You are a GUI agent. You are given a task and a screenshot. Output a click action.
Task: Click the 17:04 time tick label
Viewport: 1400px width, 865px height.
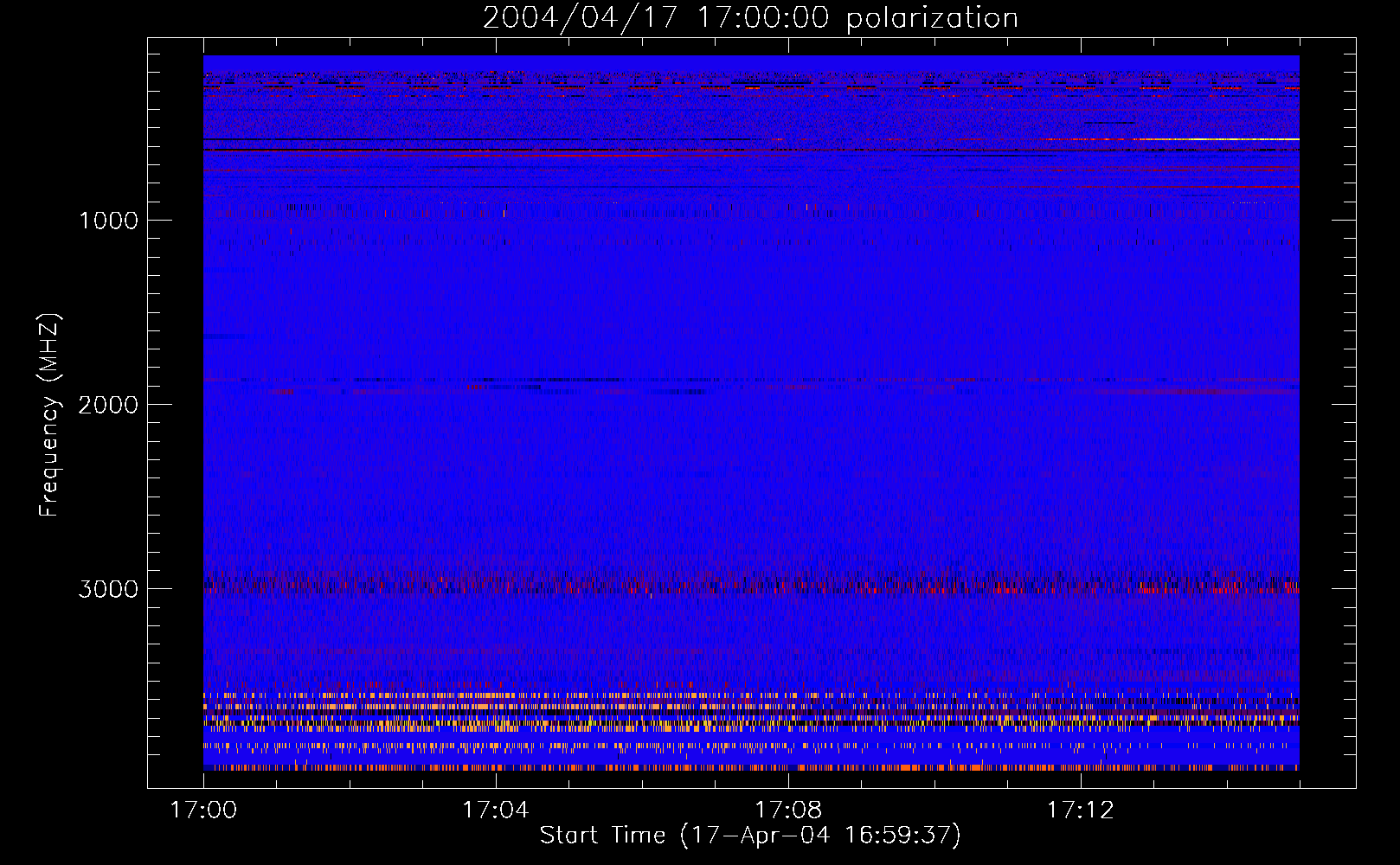click(x=496, y=811)
